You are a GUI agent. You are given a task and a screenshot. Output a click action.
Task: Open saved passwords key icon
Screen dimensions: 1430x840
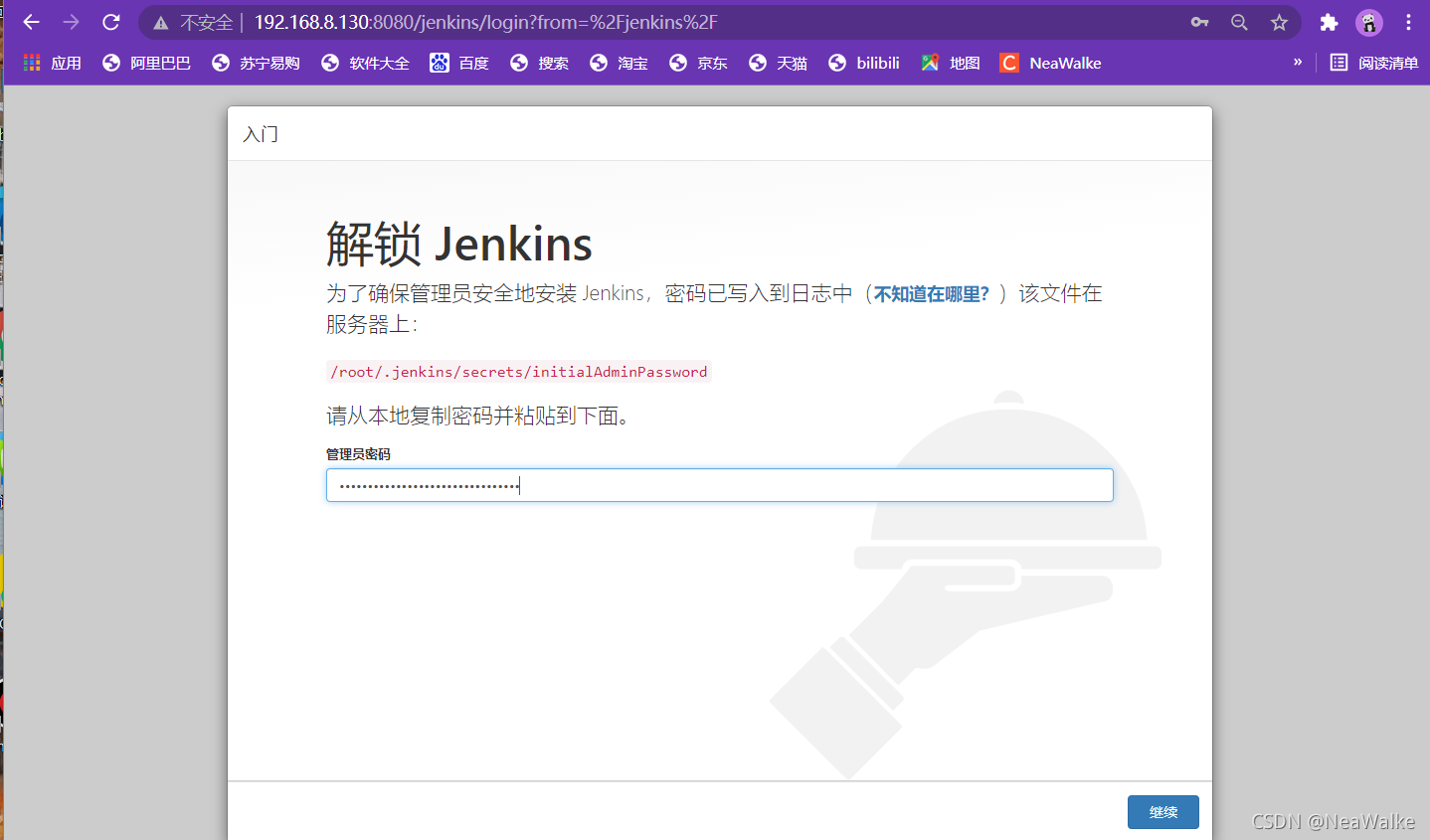coord(1199,22)
